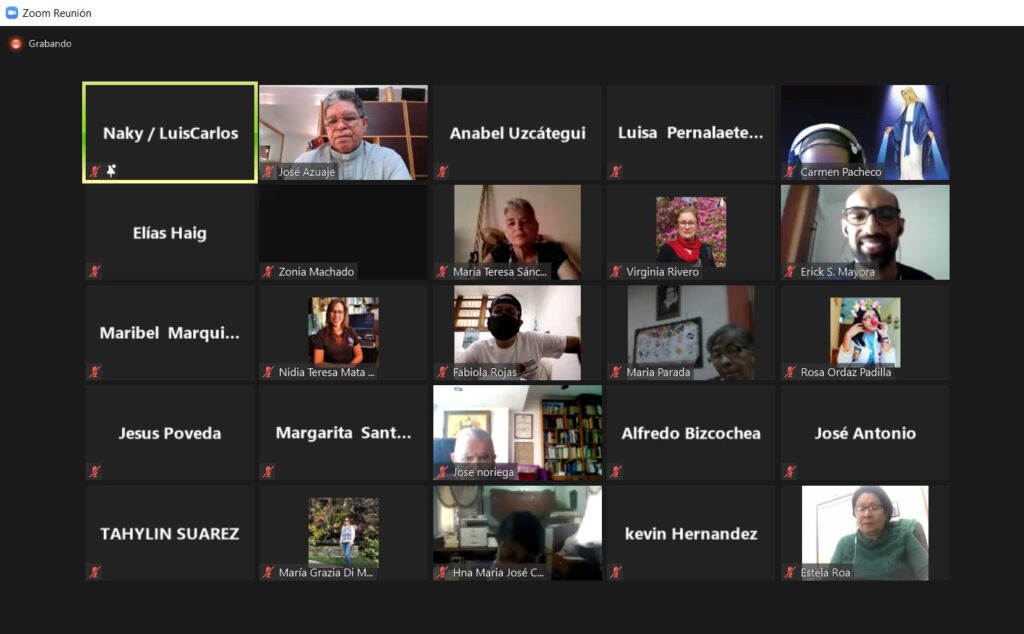Viewport: 1024px width, 634px height.
Task: Click muted microphone icon on Naky / LuisCarlos tile
Action: pos(95,172)
